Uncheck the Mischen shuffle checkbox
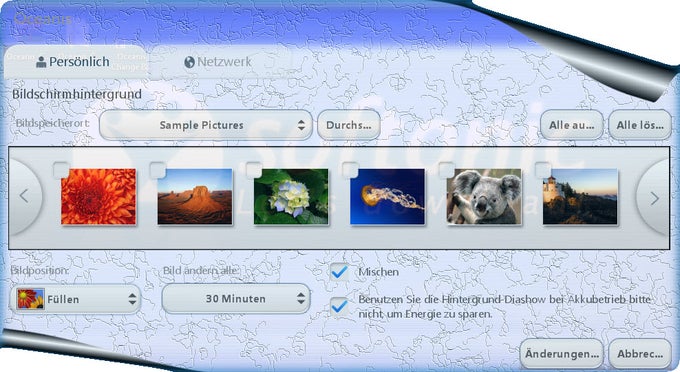Image resolution: width=680 pixels, height=372 pixels. coord(339,272)
